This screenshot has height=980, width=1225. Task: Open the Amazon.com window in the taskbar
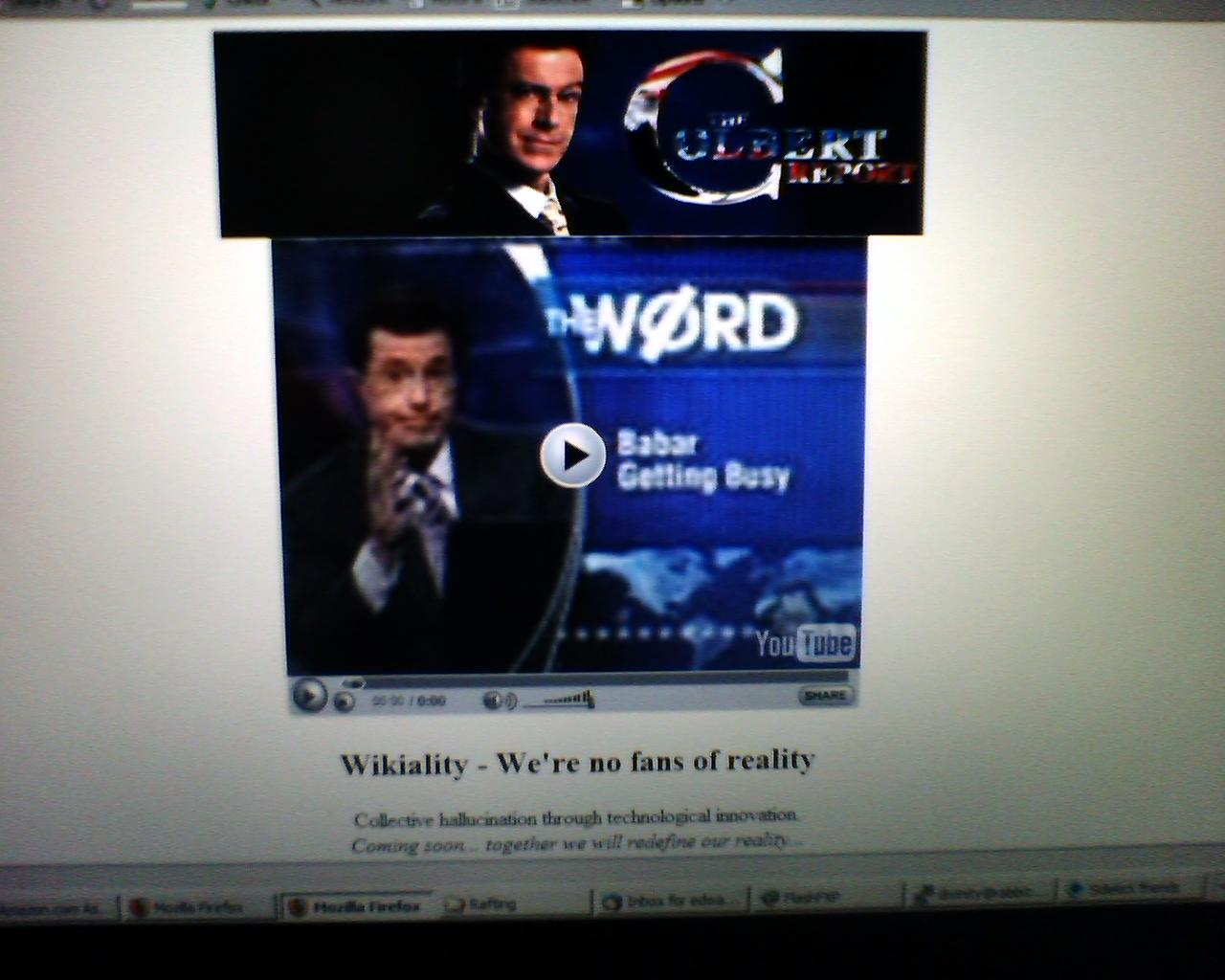click(53, 909)
